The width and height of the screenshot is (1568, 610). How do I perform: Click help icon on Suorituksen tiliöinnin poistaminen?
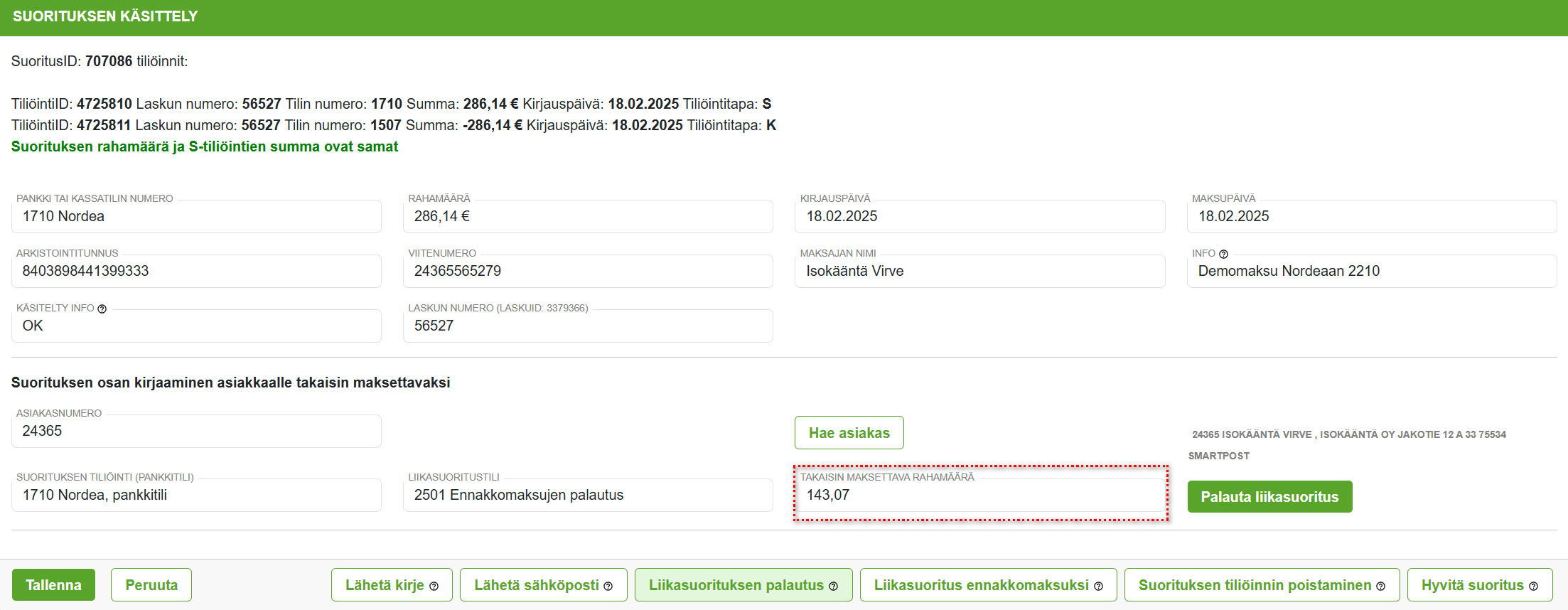click(x=1380, y=586)
